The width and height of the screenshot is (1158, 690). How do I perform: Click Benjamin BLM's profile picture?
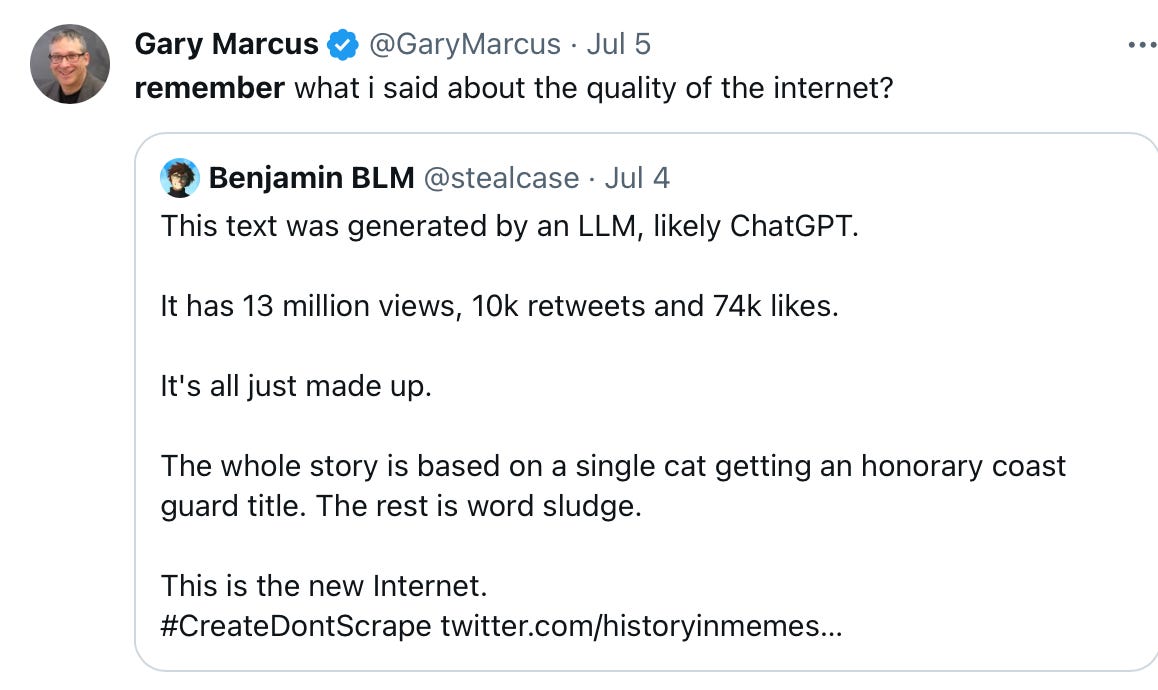tap(180, 178)
